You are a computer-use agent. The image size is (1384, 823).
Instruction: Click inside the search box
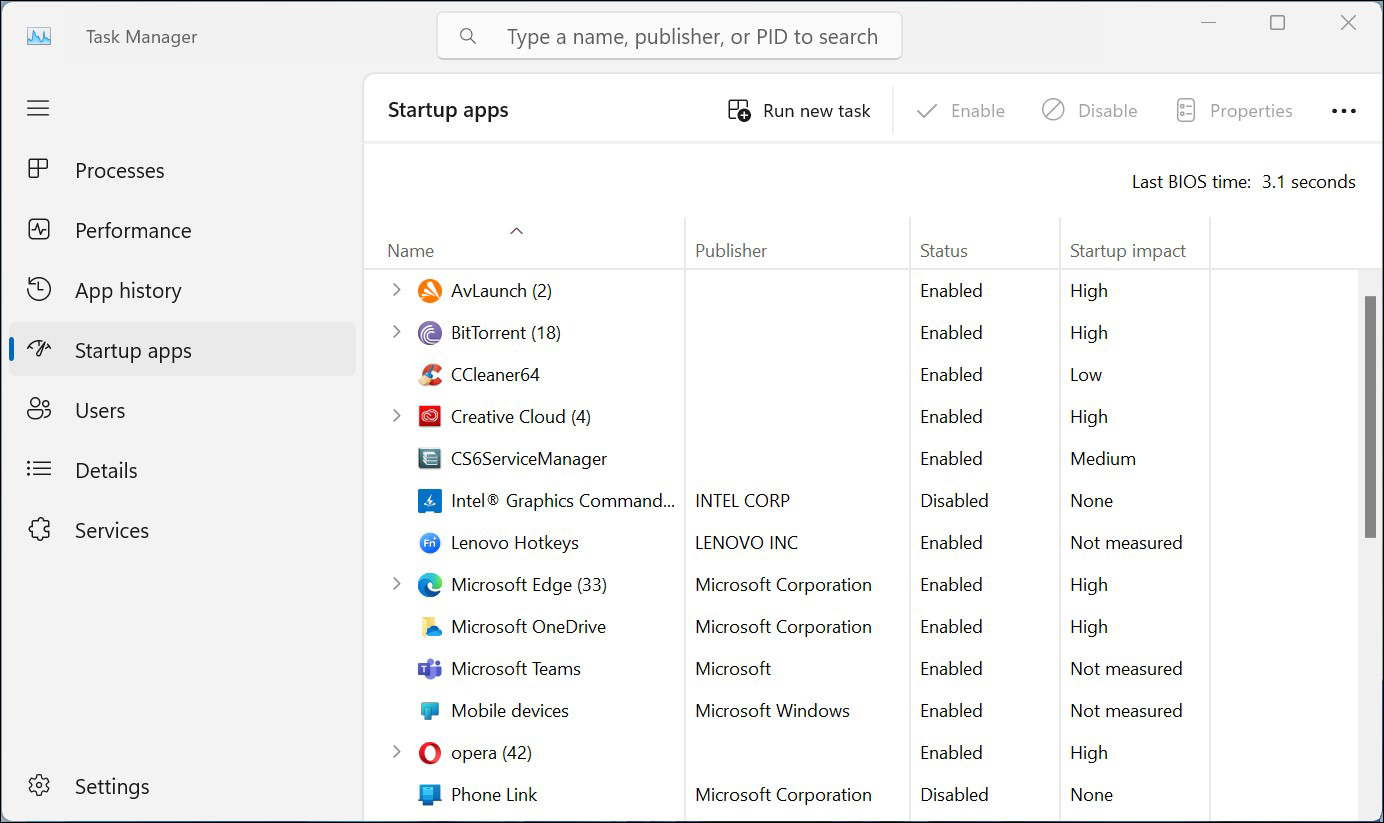[x=669, y=35]
